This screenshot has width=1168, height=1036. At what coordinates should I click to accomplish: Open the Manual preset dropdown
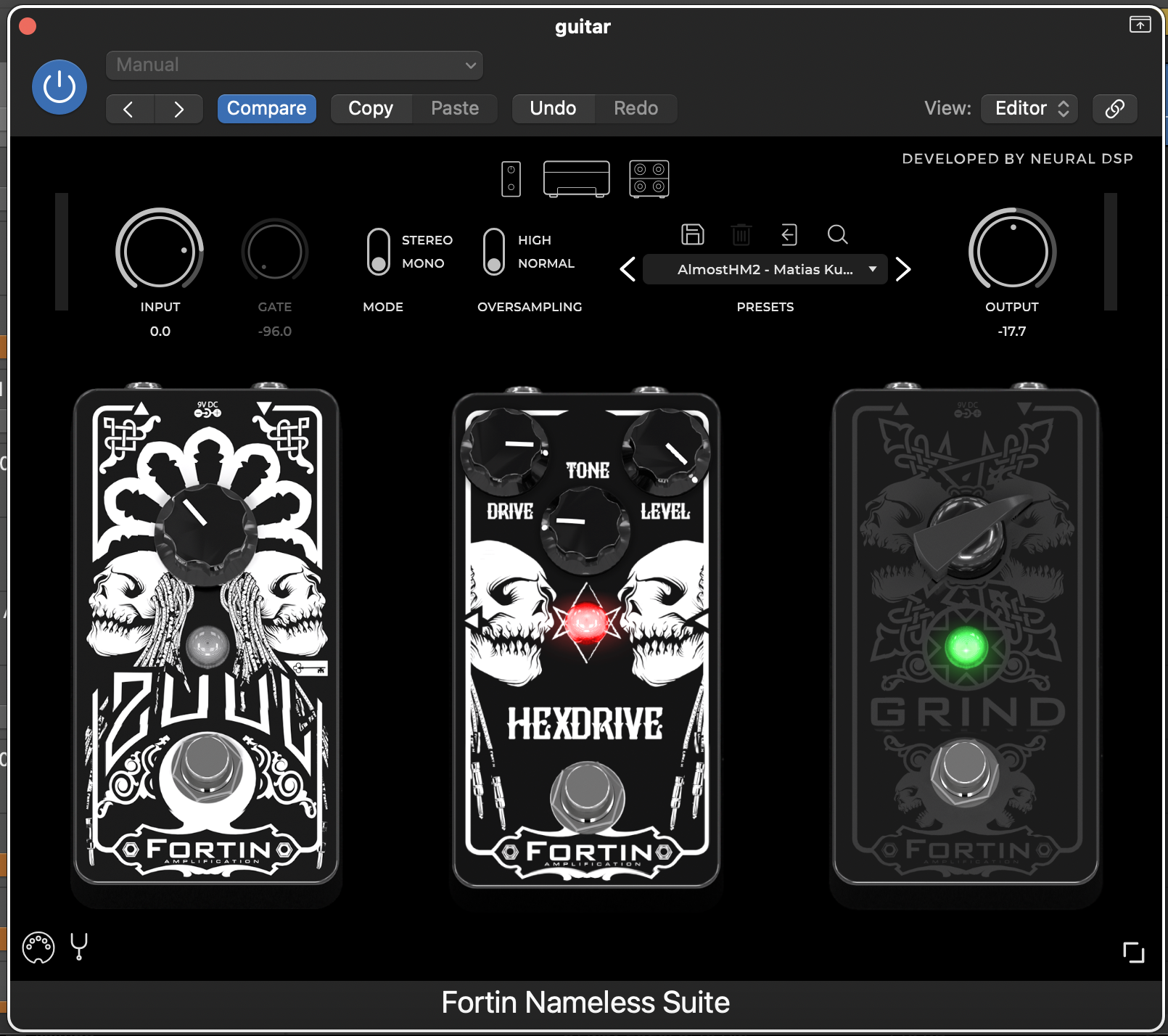click(295, 65)
